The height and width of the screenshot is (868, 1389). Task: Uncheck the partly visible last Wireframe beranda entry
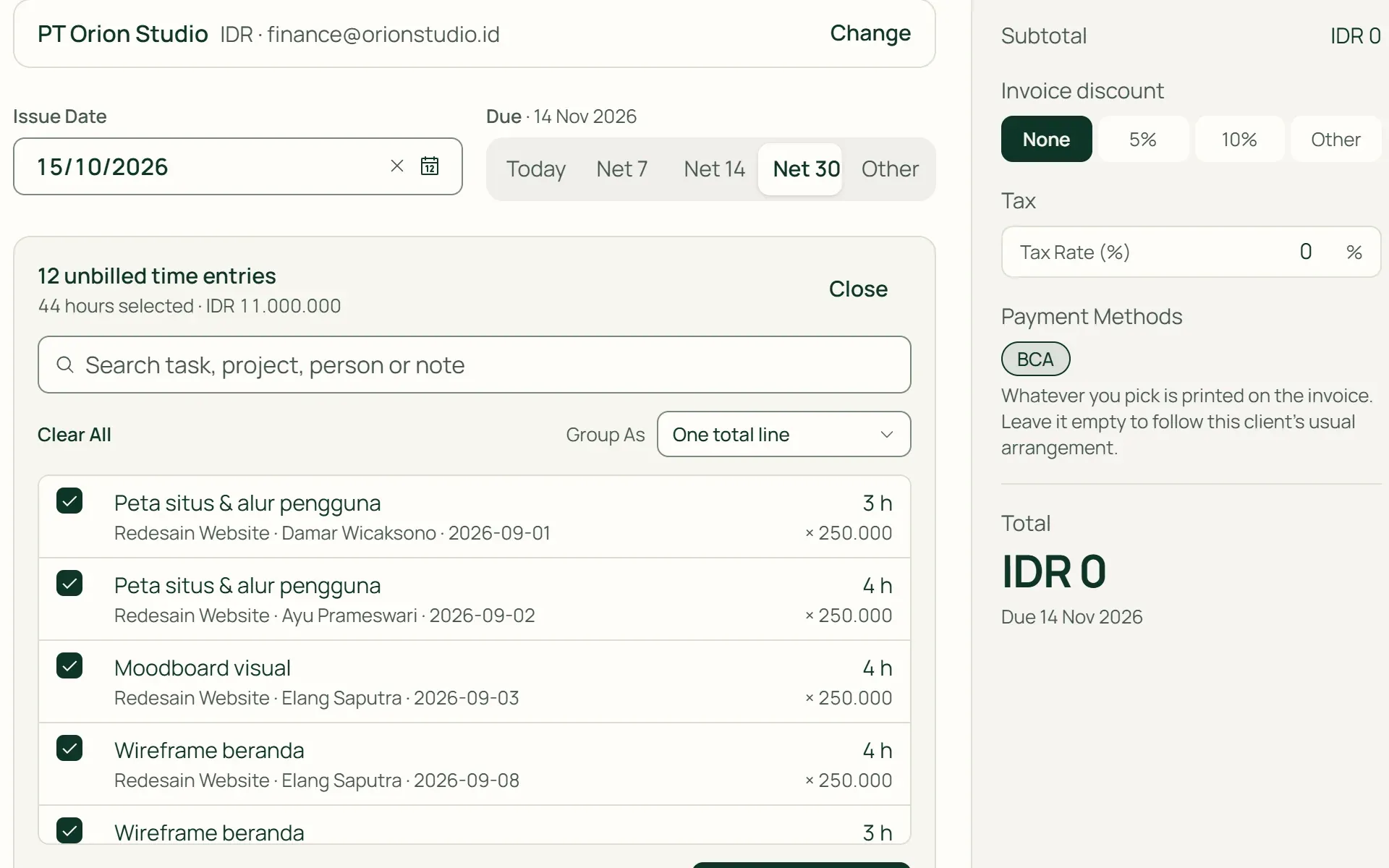[69, 830]
